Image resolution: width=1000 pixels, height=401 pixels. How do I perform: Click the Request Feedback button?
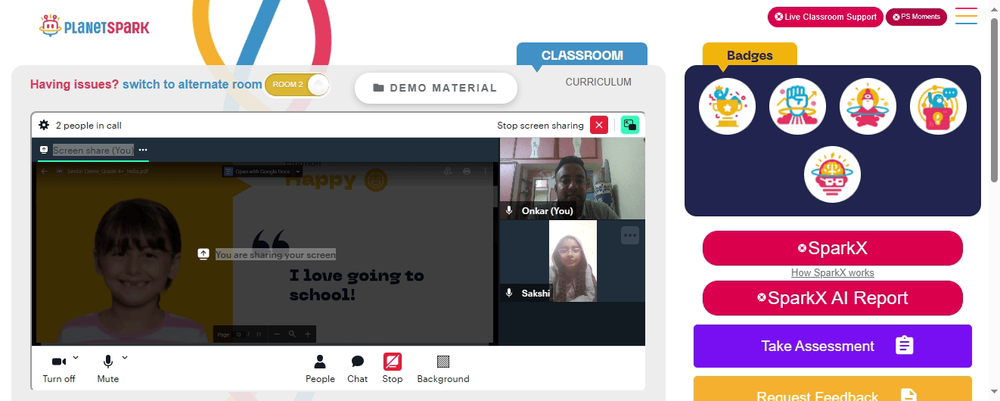(x=832, y=390)
